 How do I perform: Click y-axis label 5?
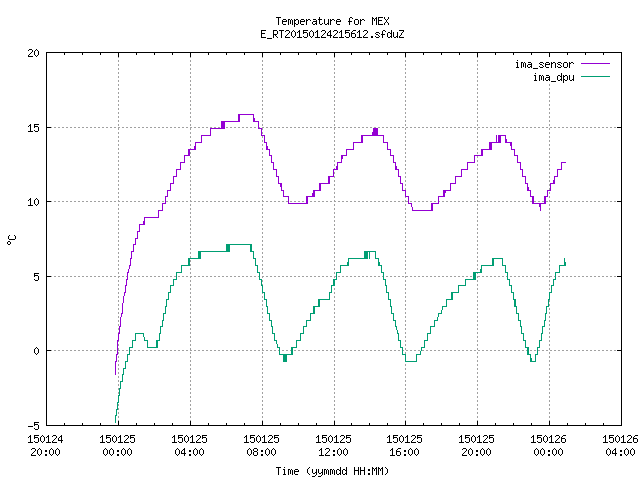(x=36, y=277)
